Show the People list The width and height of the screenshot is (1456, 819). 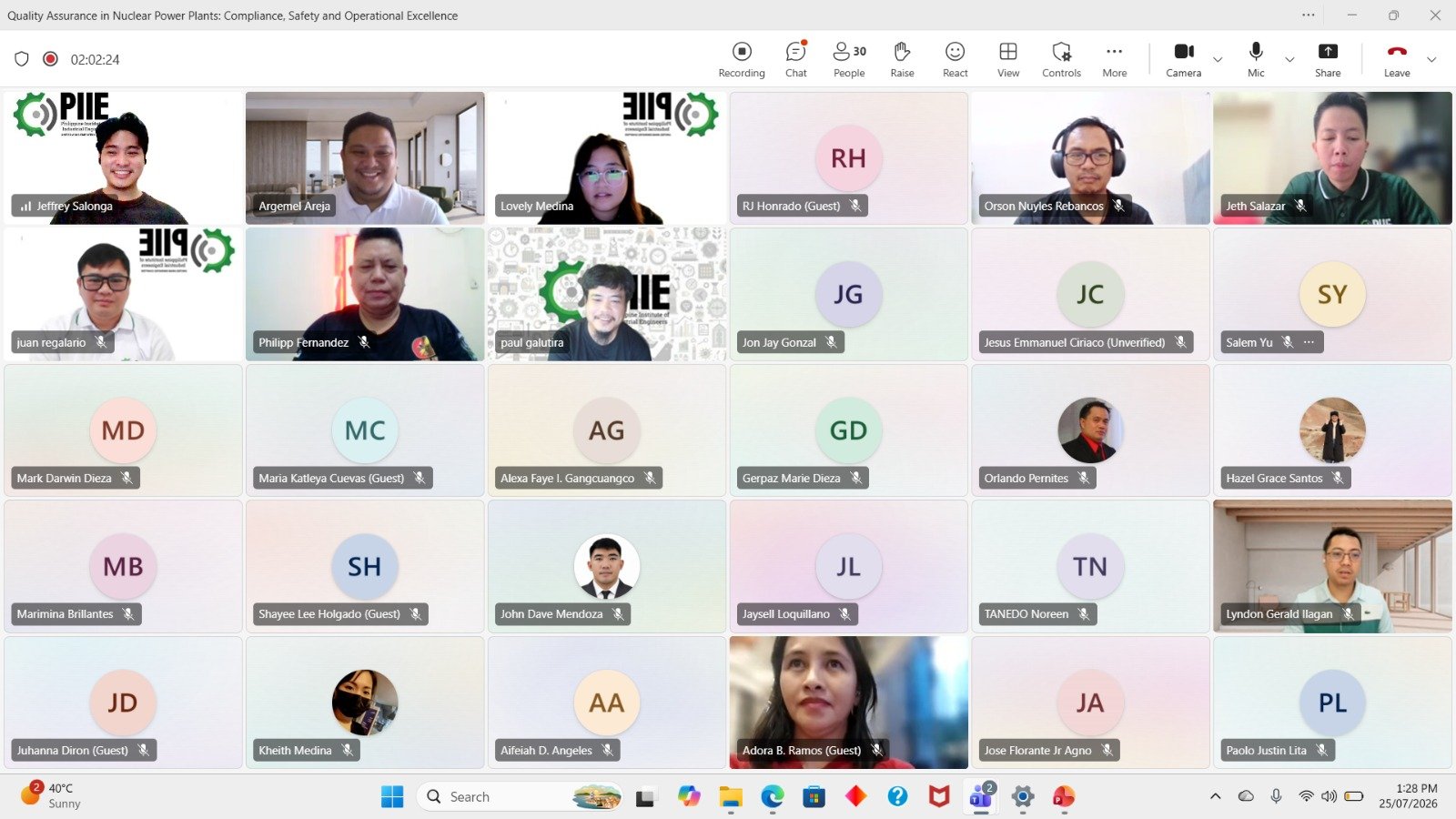click(849, 59)
